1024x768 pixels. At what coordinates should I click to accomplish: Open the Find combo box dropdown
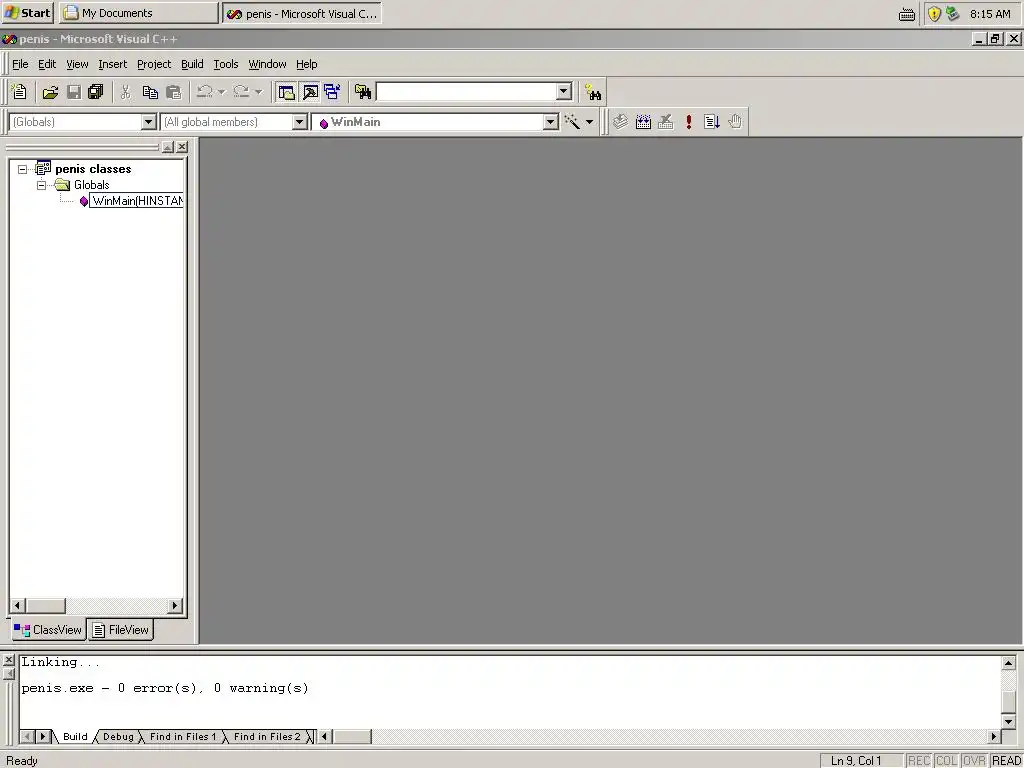564,92
